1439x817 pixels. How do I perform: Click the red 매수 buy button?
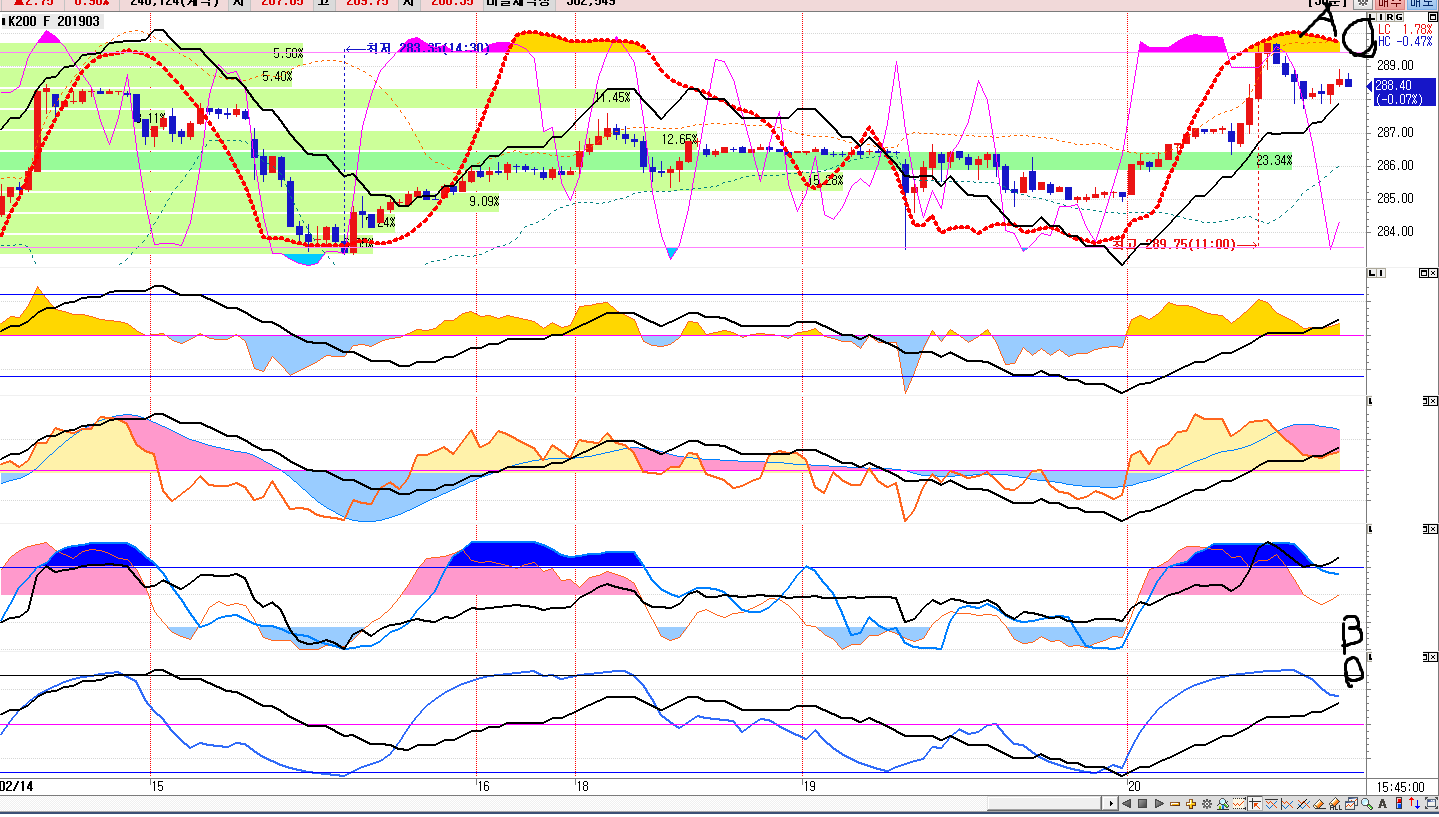point(1390,4)
